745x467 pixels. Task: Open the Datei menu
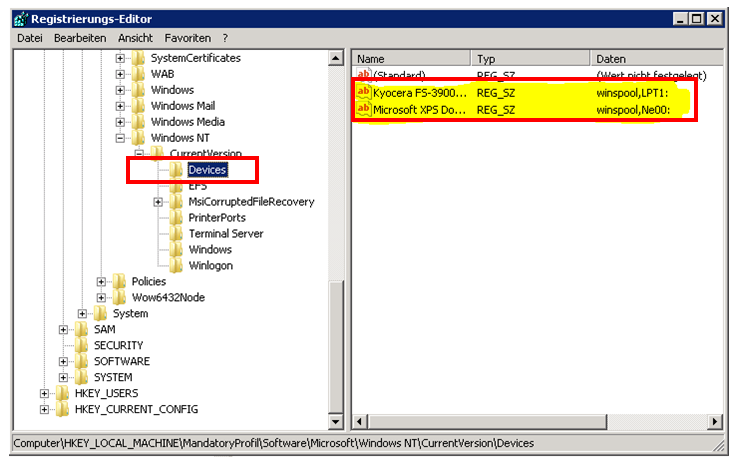click(x=30, y=38)
